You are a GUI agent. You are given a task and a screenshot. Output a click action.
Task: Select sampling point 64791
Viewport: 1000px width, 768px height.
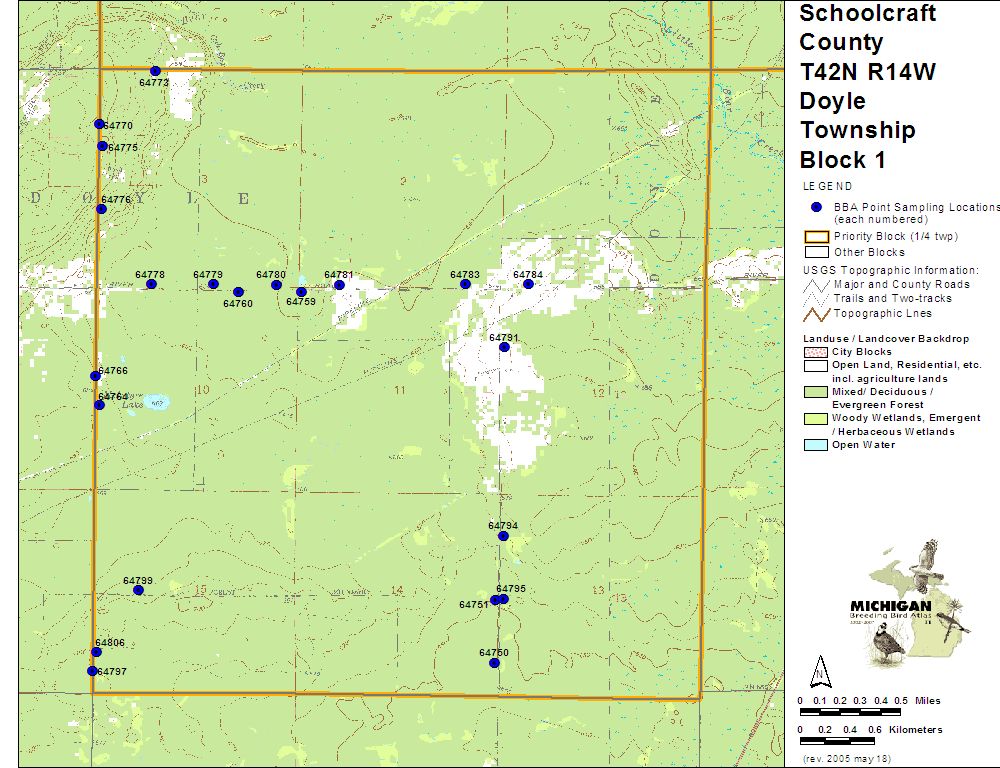coord(504,347)
